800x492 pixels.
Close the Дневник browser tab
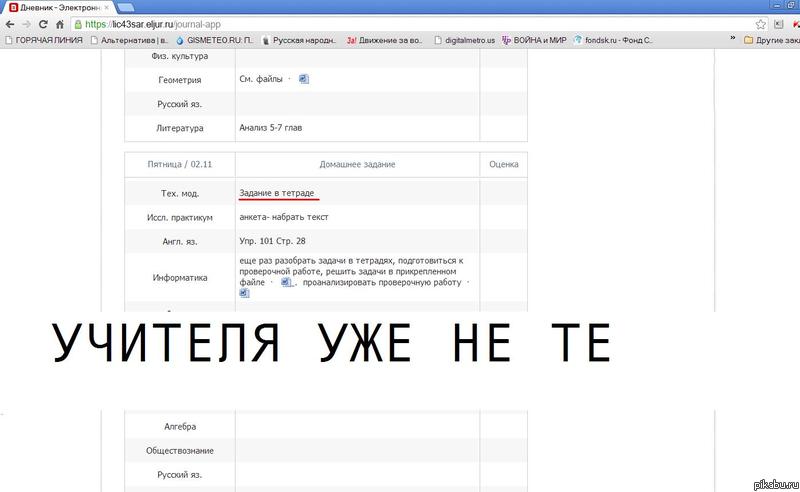[x=106, y=8]
